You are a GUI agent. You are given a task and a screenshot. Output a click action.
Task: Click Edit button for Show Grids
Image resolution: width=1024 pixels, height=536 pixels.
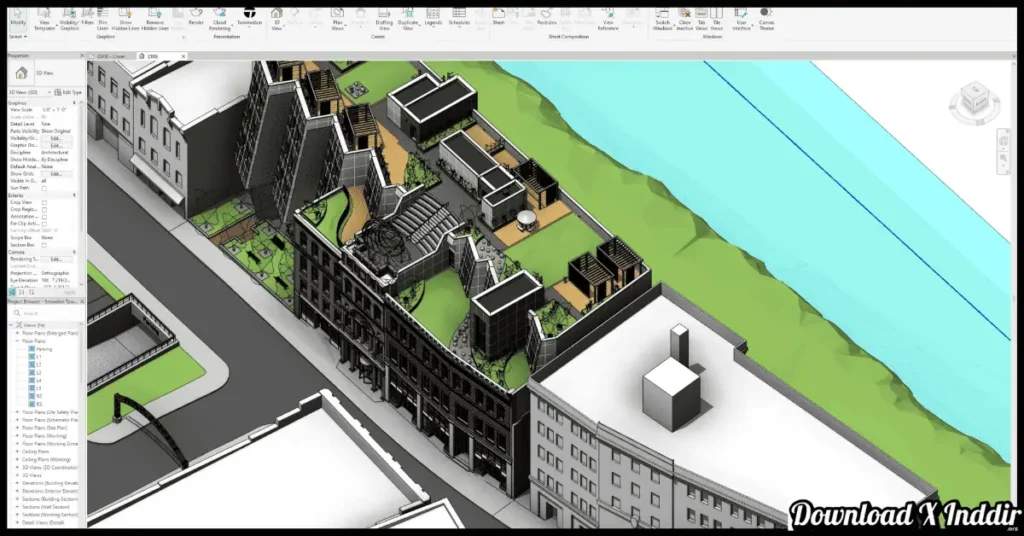tap(56, 174)
